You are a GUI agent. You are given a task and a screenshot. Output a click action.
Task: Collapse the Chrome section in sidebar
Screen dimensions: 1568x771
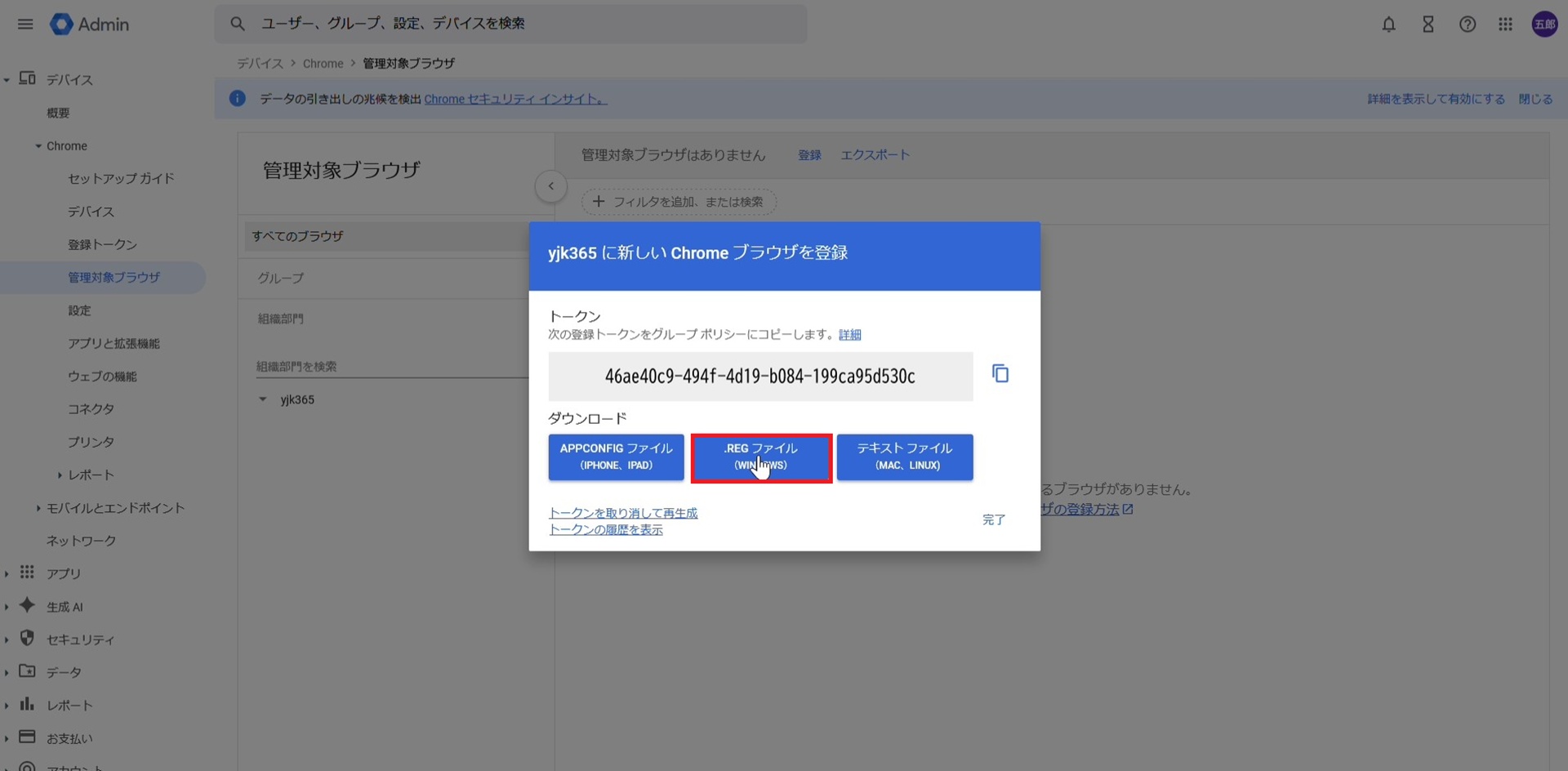38,146
